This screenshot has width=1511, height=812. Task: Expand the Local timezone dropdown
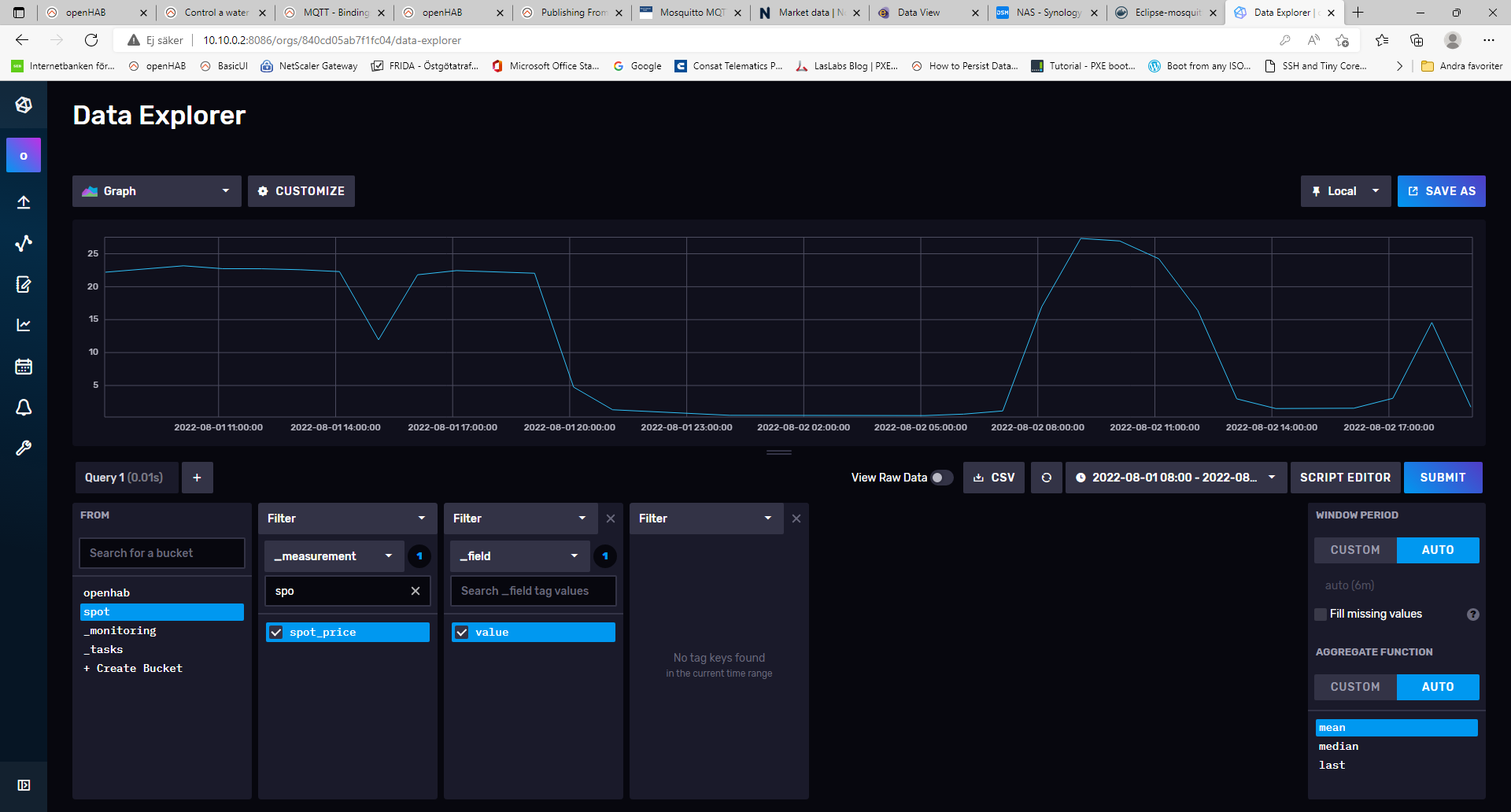click(1345, 191)
